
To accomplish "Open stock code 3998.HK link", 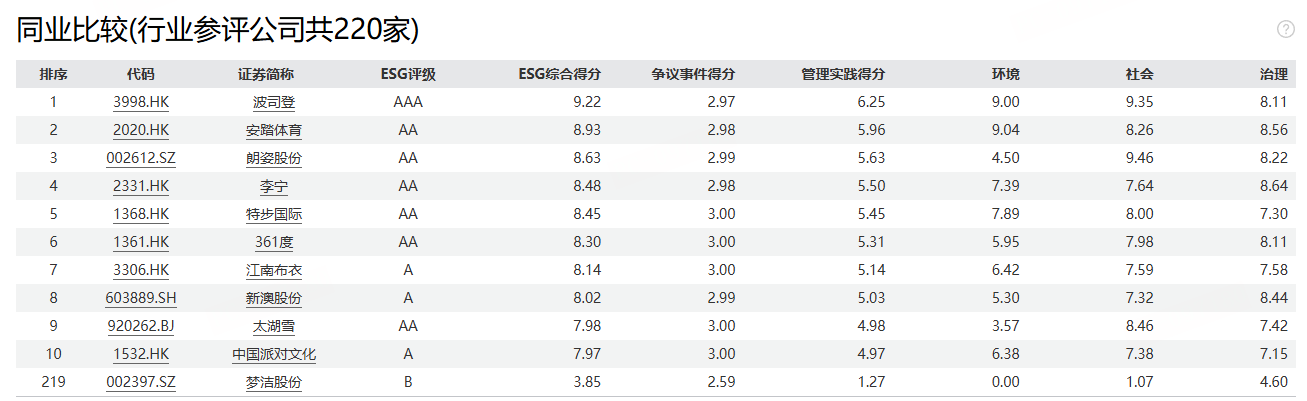I will click(x=141, y=102).
